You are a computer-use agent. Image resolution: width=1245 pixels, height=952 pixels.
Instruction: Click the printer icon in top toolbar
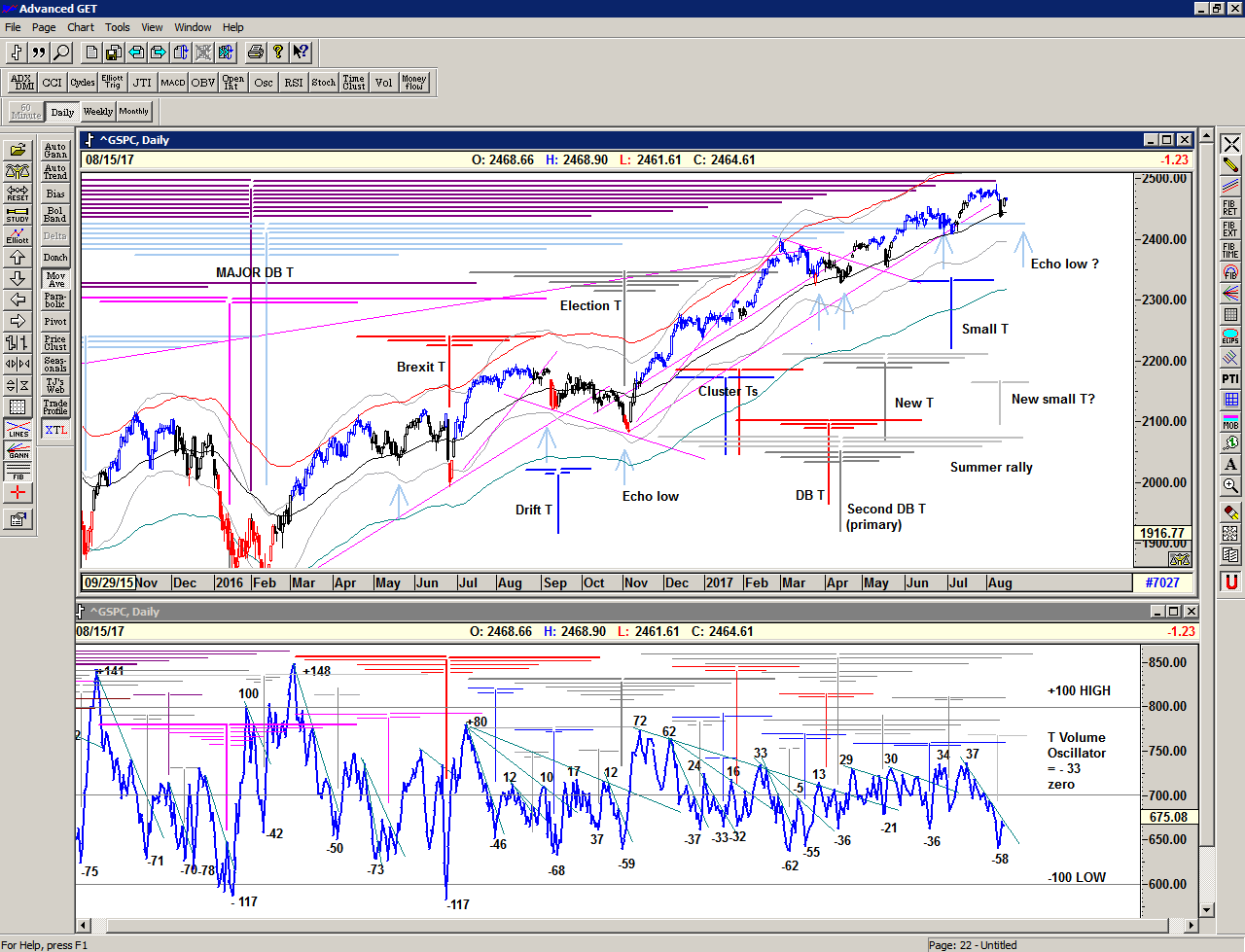(x=255, y=53)
